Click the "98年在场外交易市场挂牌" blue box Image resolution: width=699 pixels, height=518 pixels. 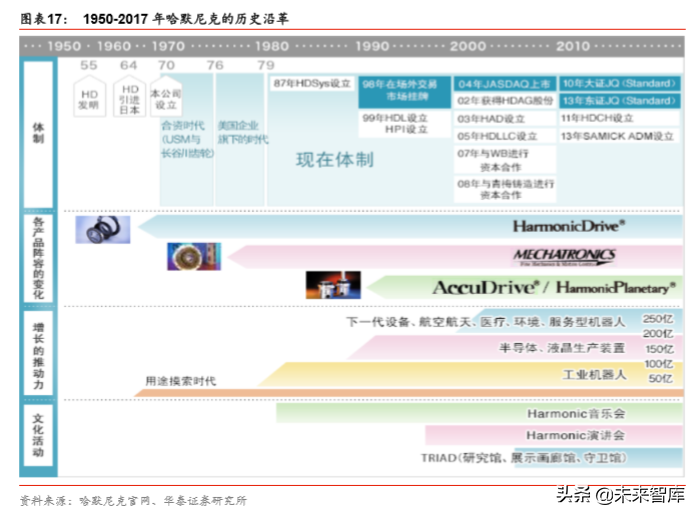[405, 91]
